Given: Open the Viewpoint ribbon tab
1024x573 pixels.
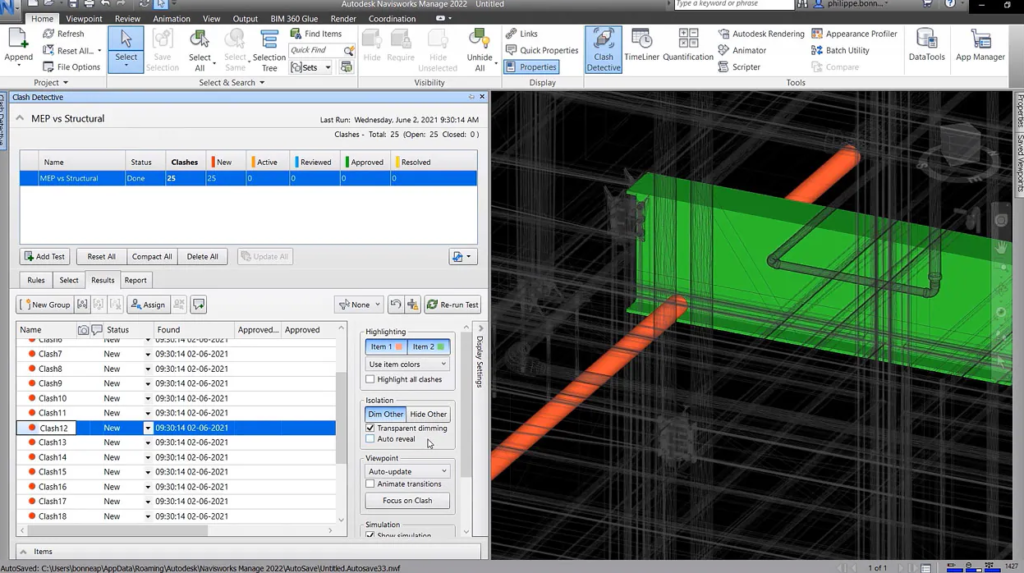Looking at the screenshot, I should pyautogui.click(x=84, y=19).
